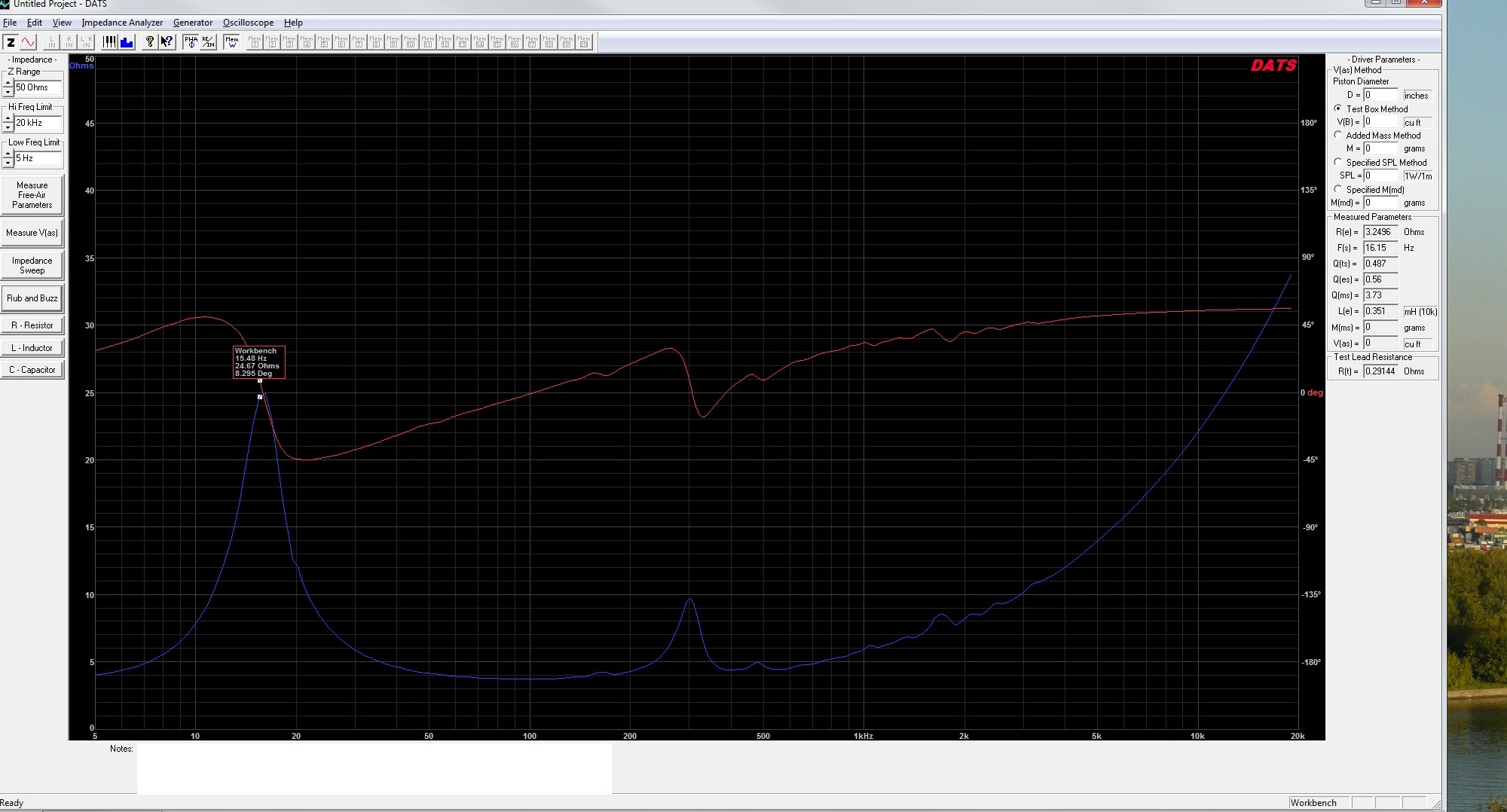Click the blue bar chart toolbar icon
The image size is (1507, 812).
(x=127, y=42)
